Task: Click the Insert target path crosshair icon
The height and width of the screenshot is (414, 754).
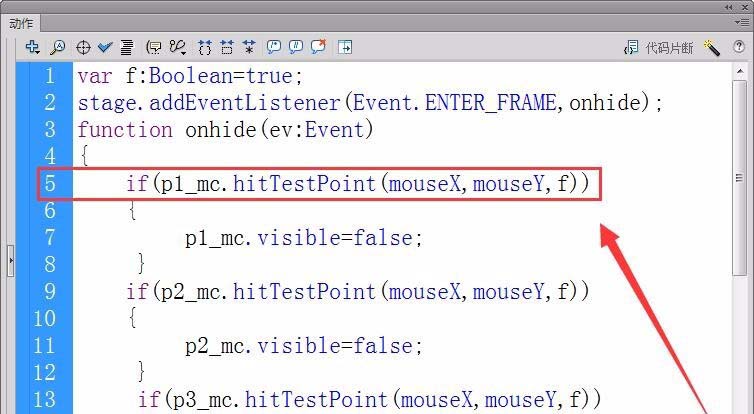Action: (x=83, y=47)
